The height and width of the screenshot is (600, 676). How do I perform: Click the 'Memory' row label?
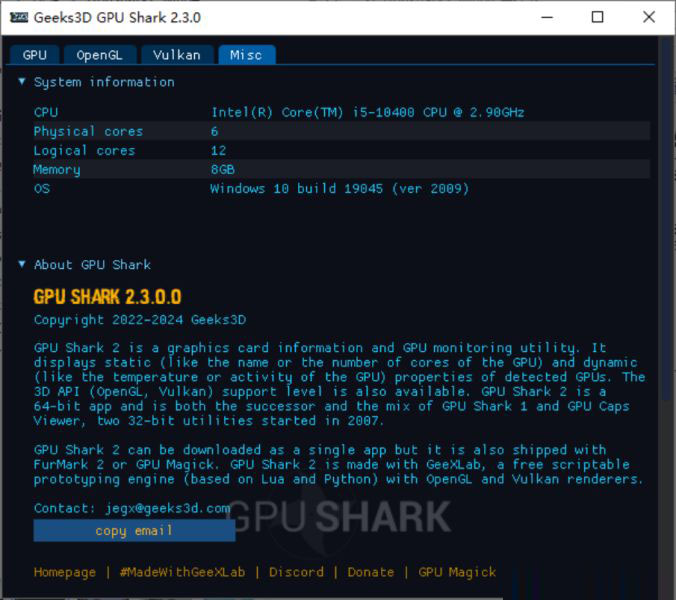57,170
